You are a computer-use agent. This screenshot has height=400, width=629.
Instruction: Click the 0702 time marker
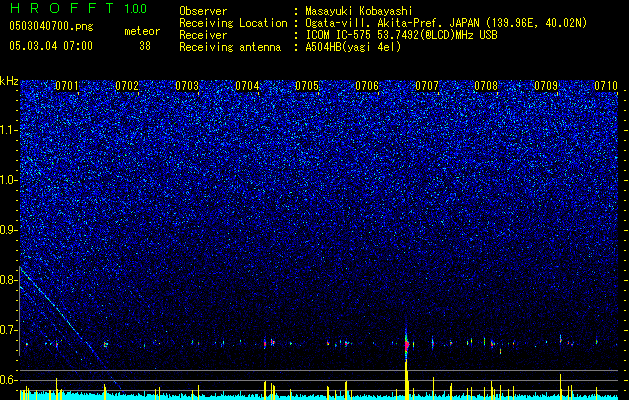pyautogui.click(x=127, y=86)
